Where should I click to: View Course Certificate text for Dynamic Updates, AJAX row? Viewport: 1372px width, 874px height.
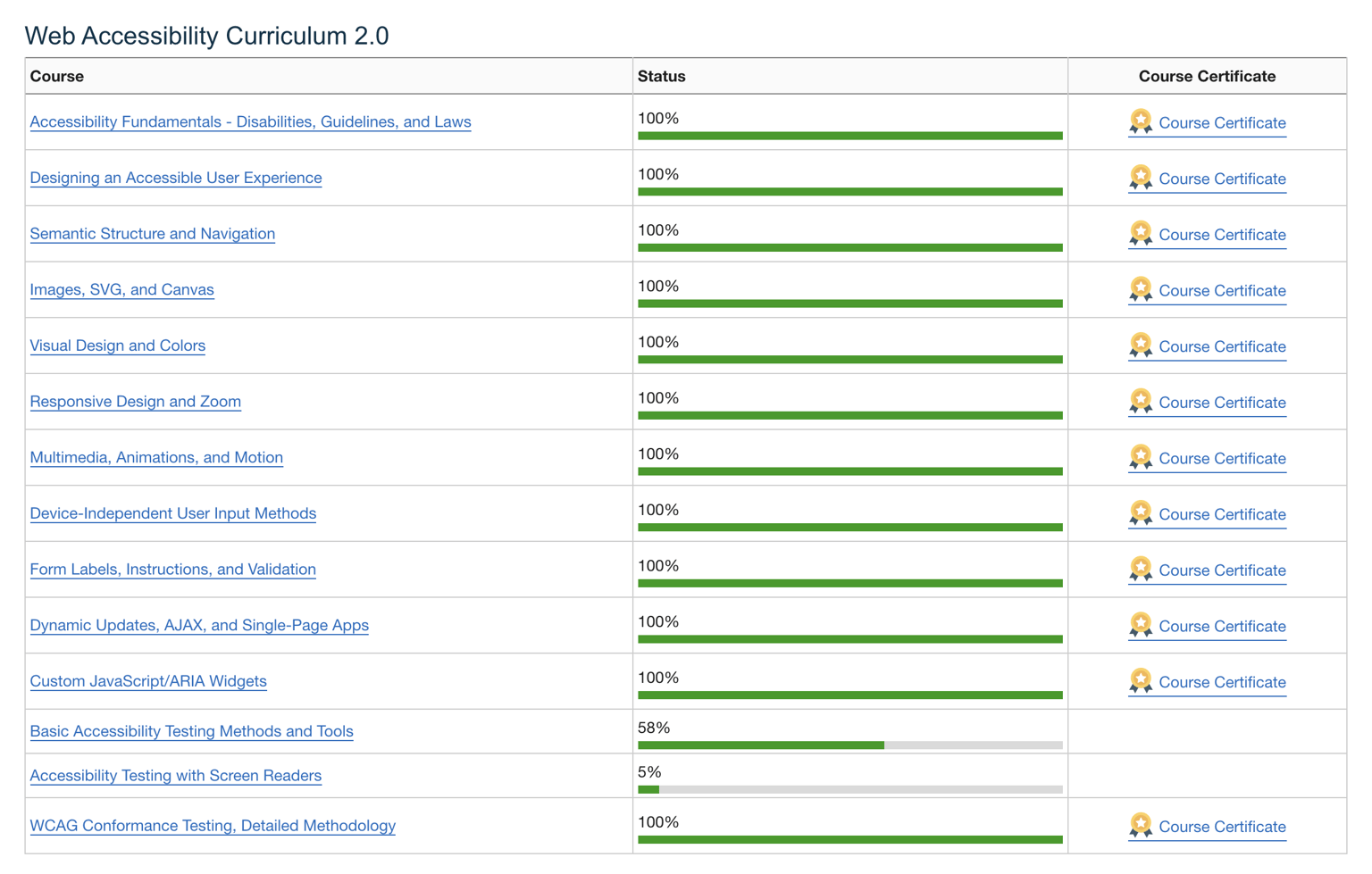coord(1222,626)
